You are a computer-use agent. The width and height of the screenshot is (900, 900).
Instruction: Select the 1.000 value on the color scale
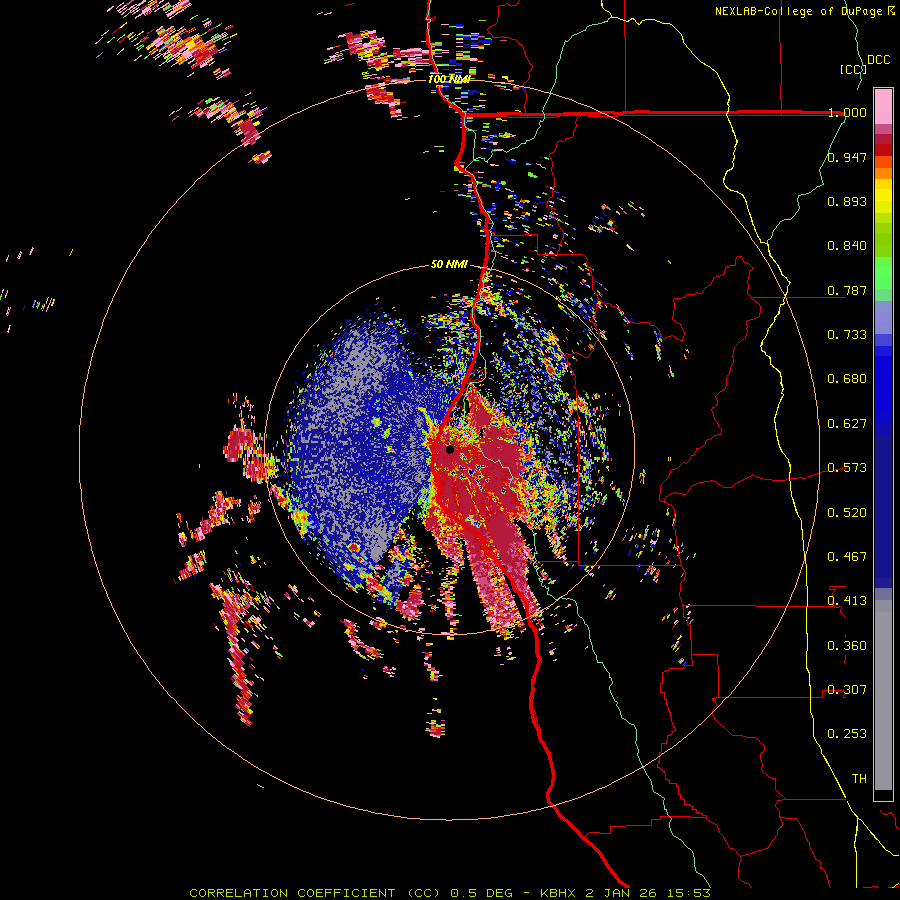847,112
